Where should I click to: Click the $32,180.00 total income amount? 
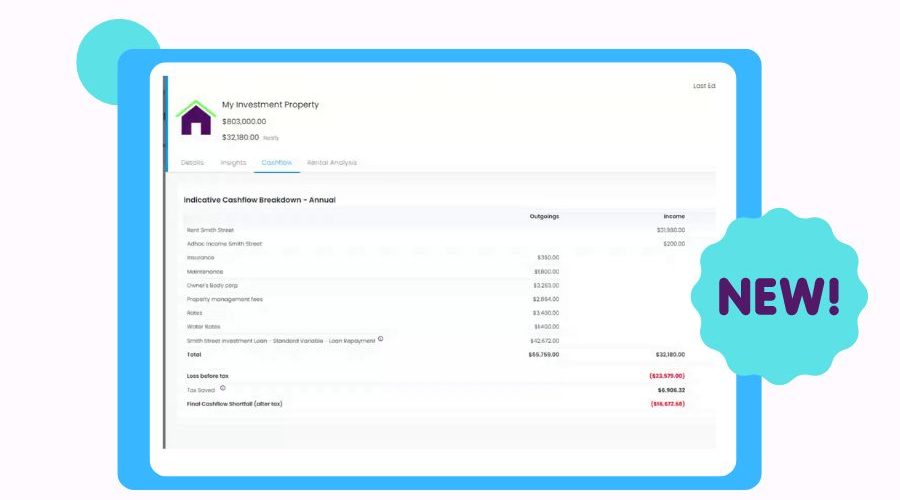click(670, 355)
